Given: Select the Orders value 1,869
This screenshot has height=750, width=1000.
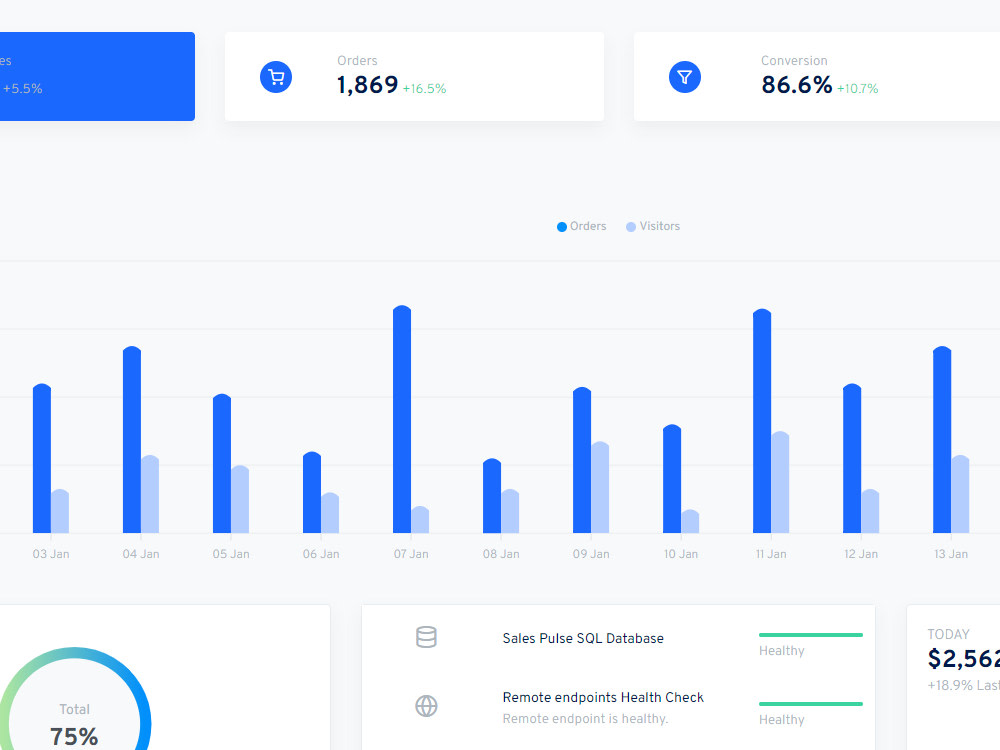Looking at the screenshot, I should click(367, 85).
